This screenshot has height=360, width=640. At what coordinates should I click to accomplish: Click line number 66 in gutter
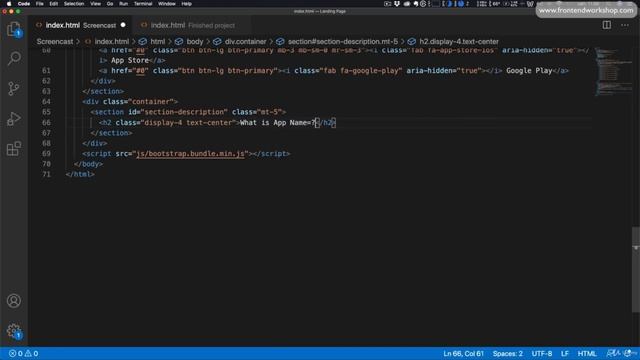coord(46,122)
